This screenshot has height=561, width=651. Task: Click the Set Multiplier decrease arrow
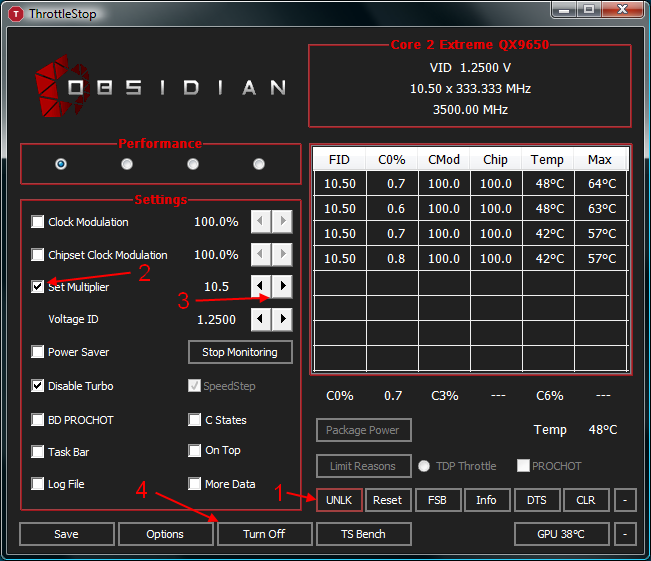click(261, 287)
